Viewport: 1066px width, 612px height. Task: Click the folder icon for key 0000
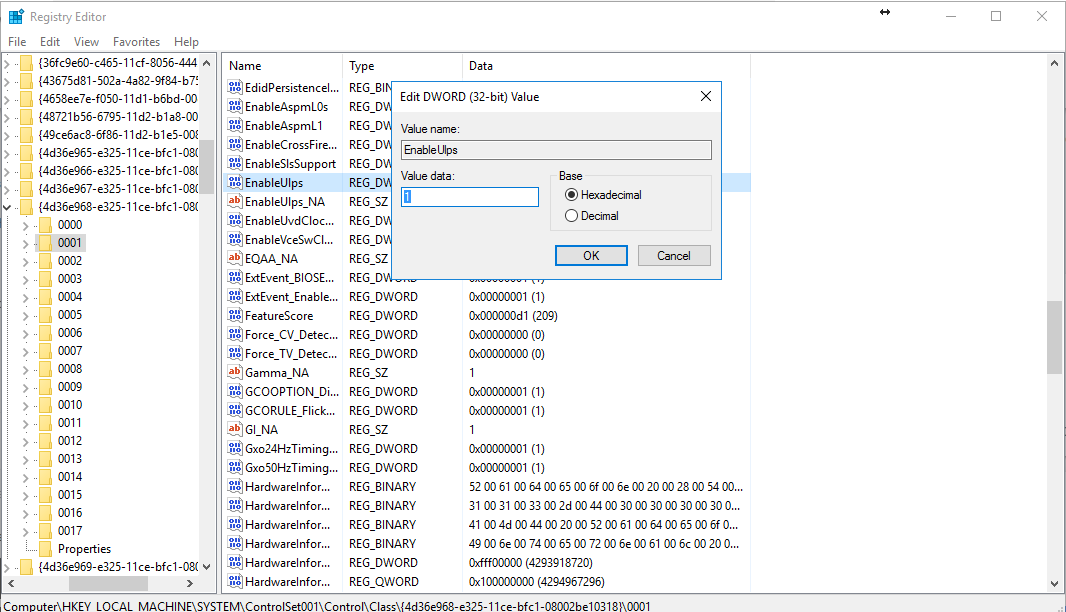[x=46, y=225]
